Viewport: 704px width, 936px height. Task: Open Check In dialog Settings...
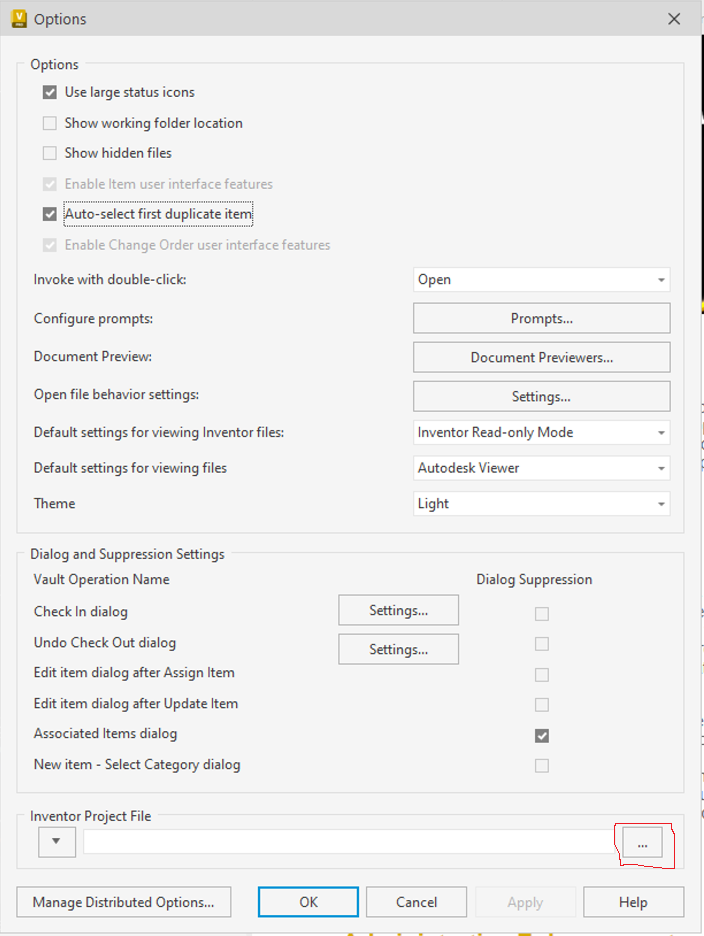click(398, 610)
